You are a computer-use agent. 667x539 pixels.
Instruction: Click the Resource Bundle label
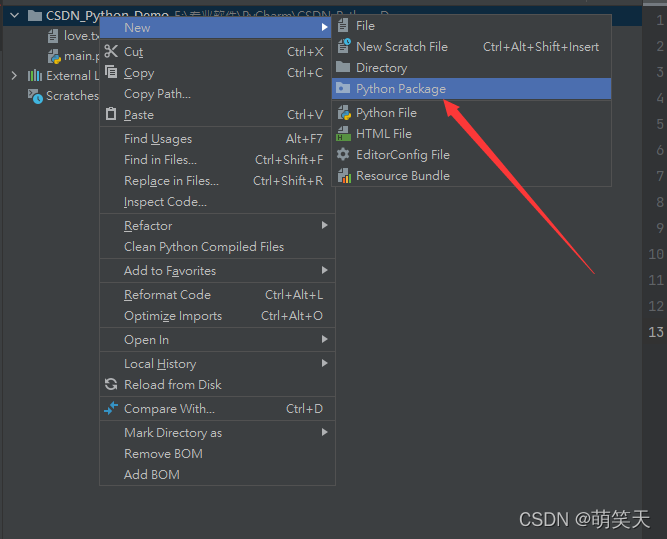(403, 176)
